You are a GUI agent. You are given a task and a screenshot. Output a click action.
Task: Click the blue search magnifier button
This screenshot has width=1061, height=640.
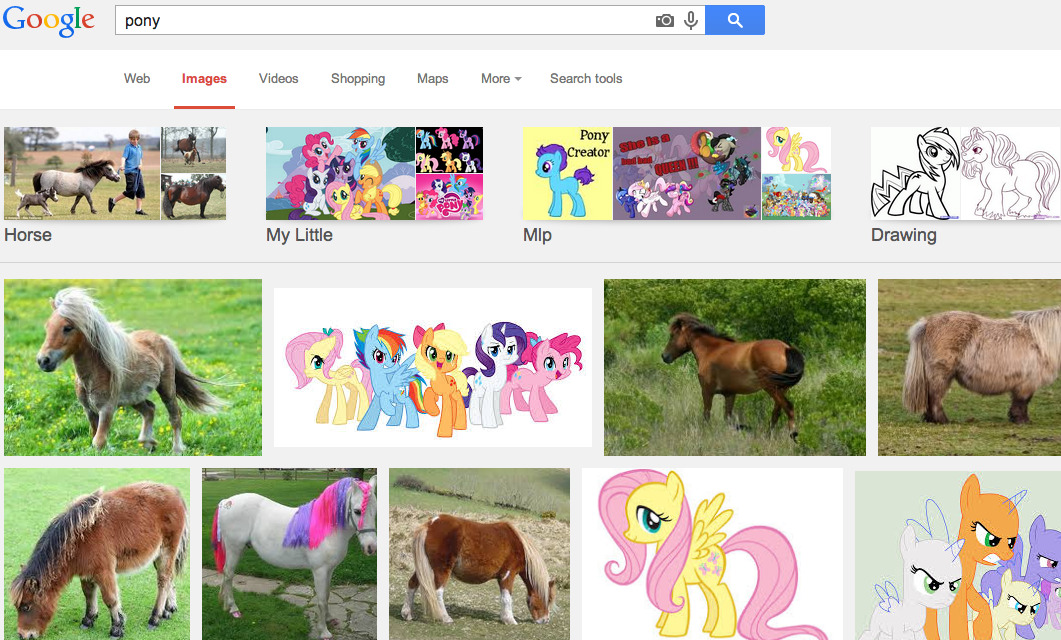tap(735, 20)
